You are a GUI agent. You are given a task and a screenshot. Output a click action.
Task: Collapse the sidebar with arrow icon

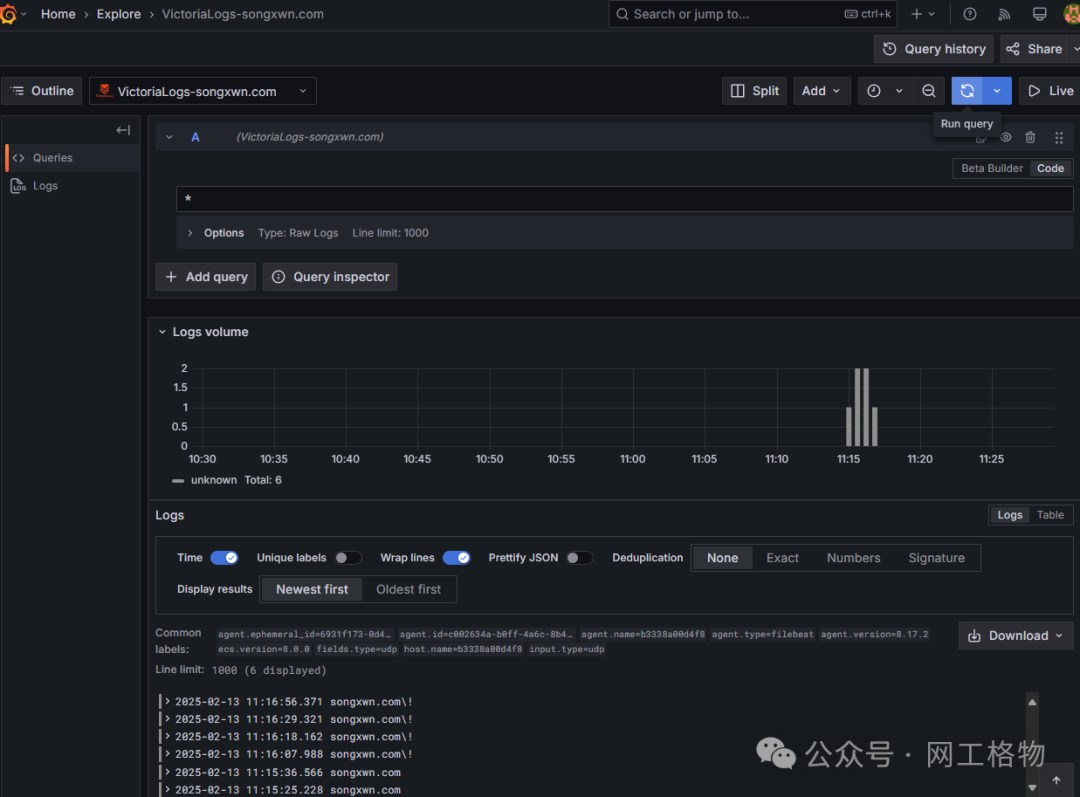pos(123,130)
